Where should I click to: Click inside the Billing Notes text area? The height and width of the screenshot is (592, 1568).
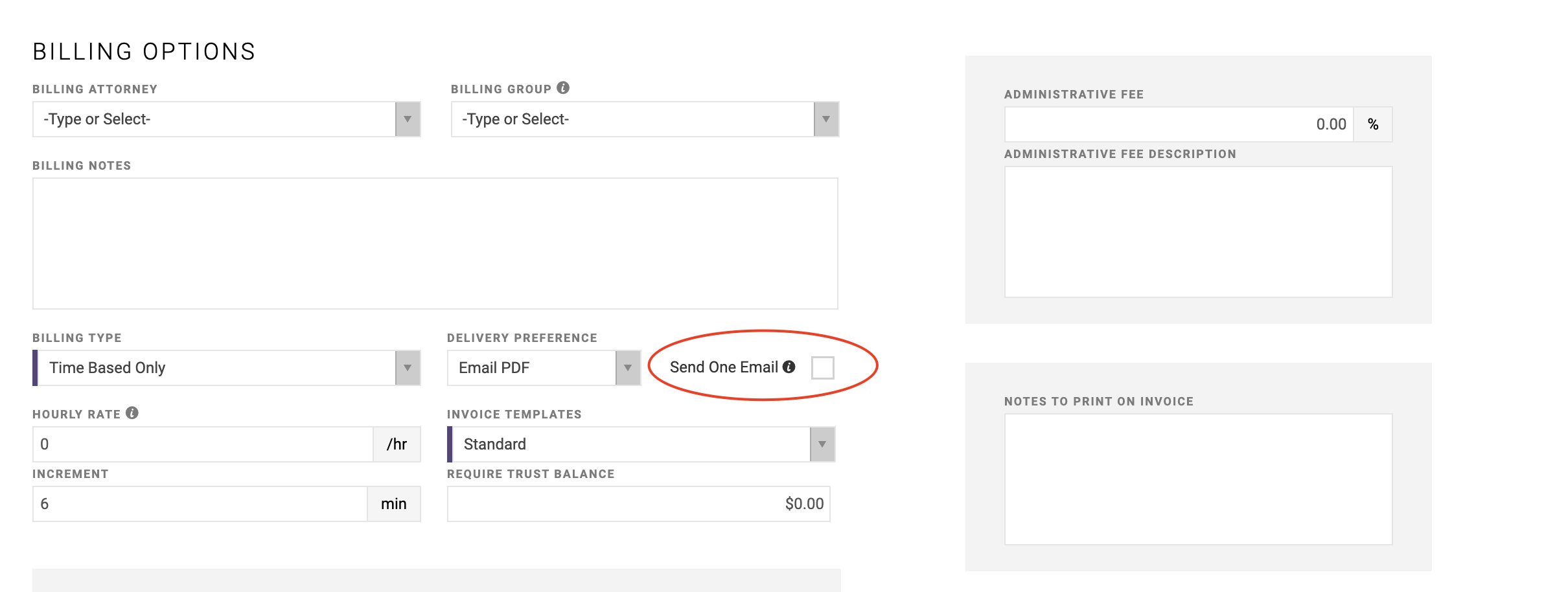pyautogui.click(x=435, y=244)
